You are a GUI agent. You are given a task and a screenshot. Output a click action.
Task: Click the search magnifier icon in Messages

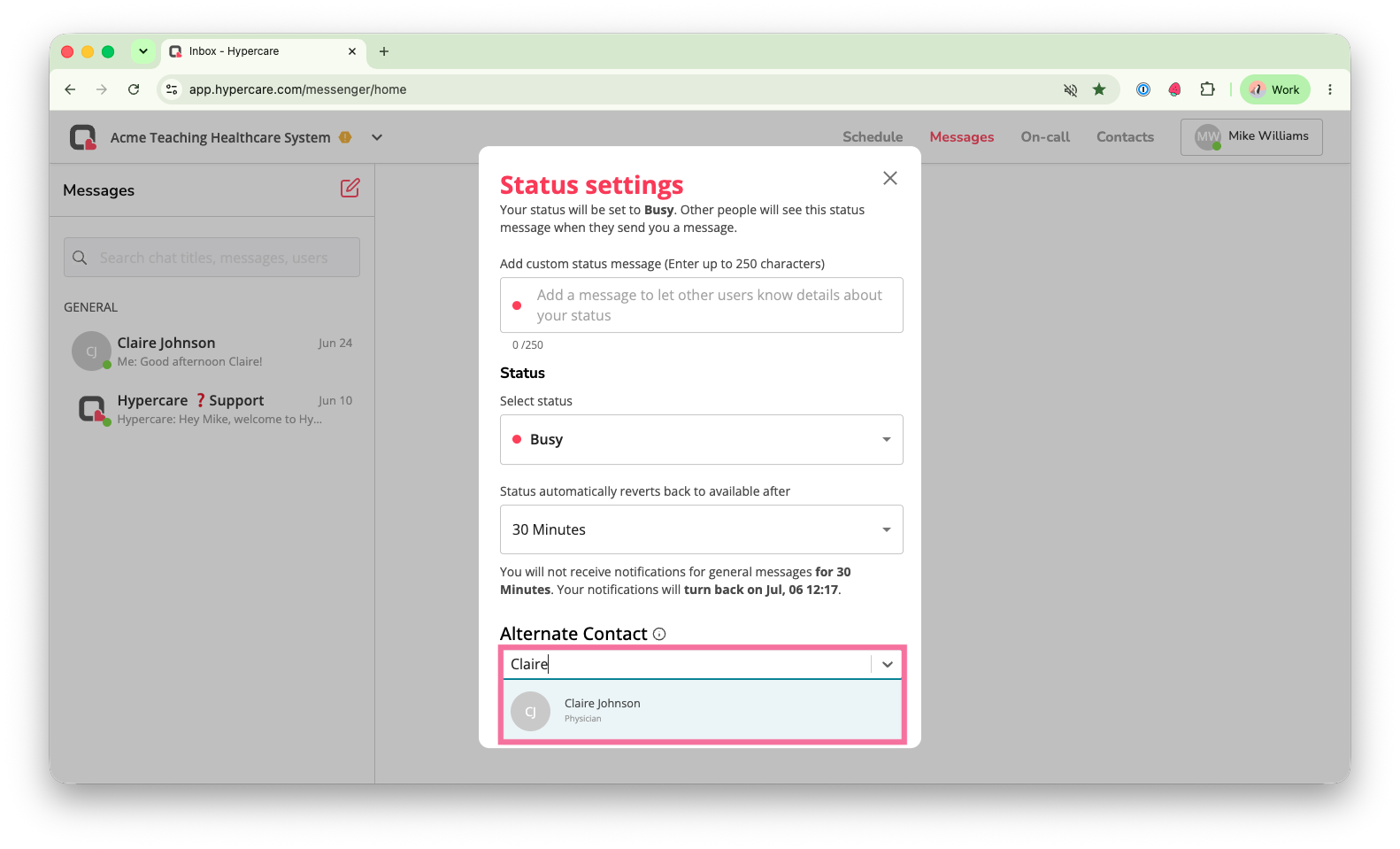pos(80,258)
